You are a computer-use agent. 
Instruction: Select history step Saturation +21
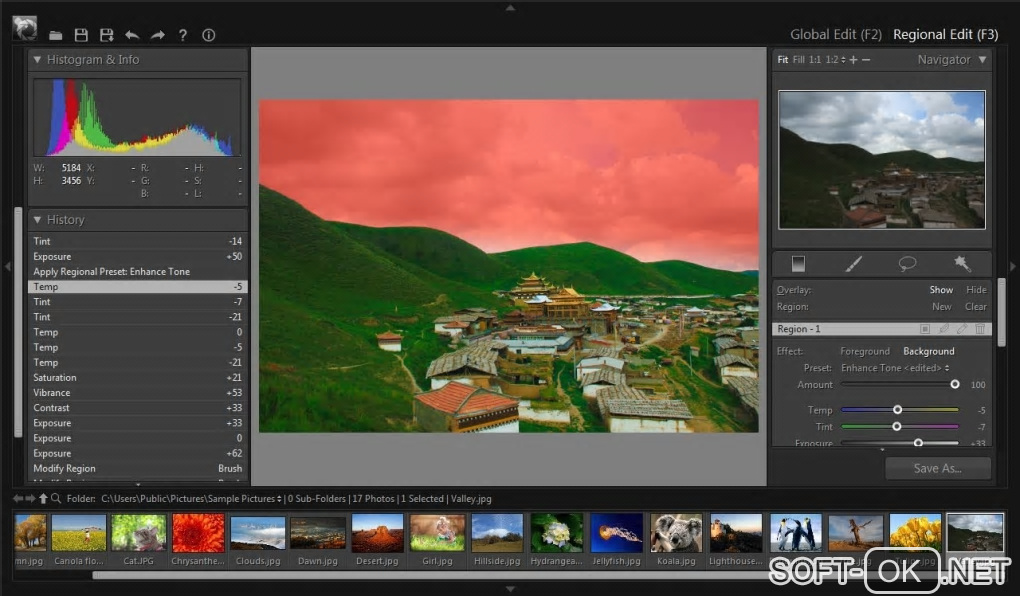coord(138,378)
